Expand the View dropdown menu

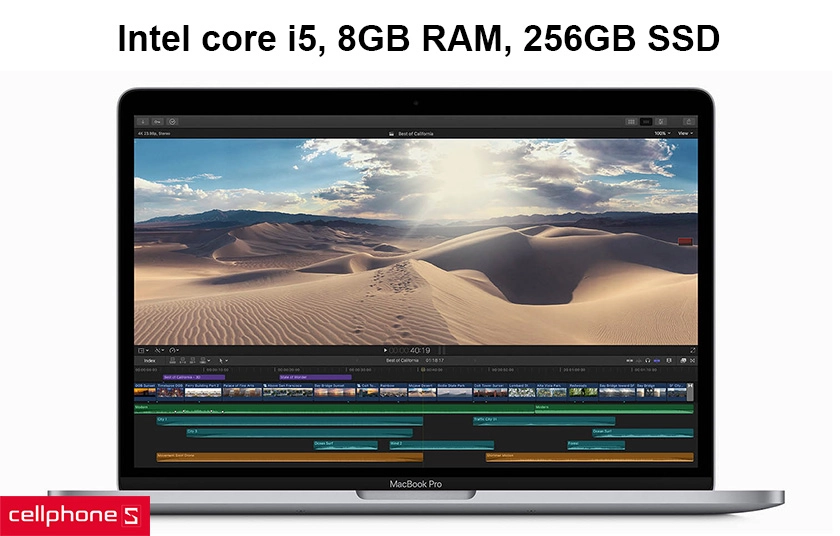(x=685, y=133)
